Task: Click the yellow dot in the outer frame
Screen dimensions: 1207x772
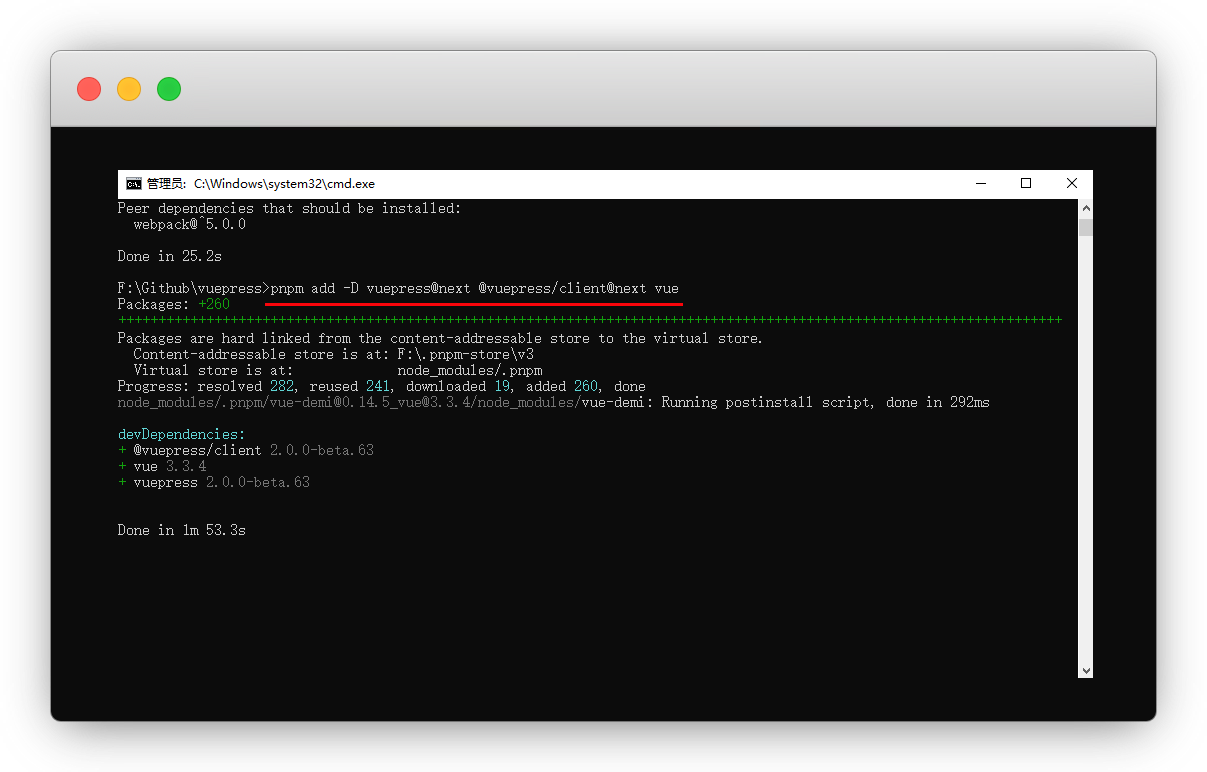Action: coord(129,89)
